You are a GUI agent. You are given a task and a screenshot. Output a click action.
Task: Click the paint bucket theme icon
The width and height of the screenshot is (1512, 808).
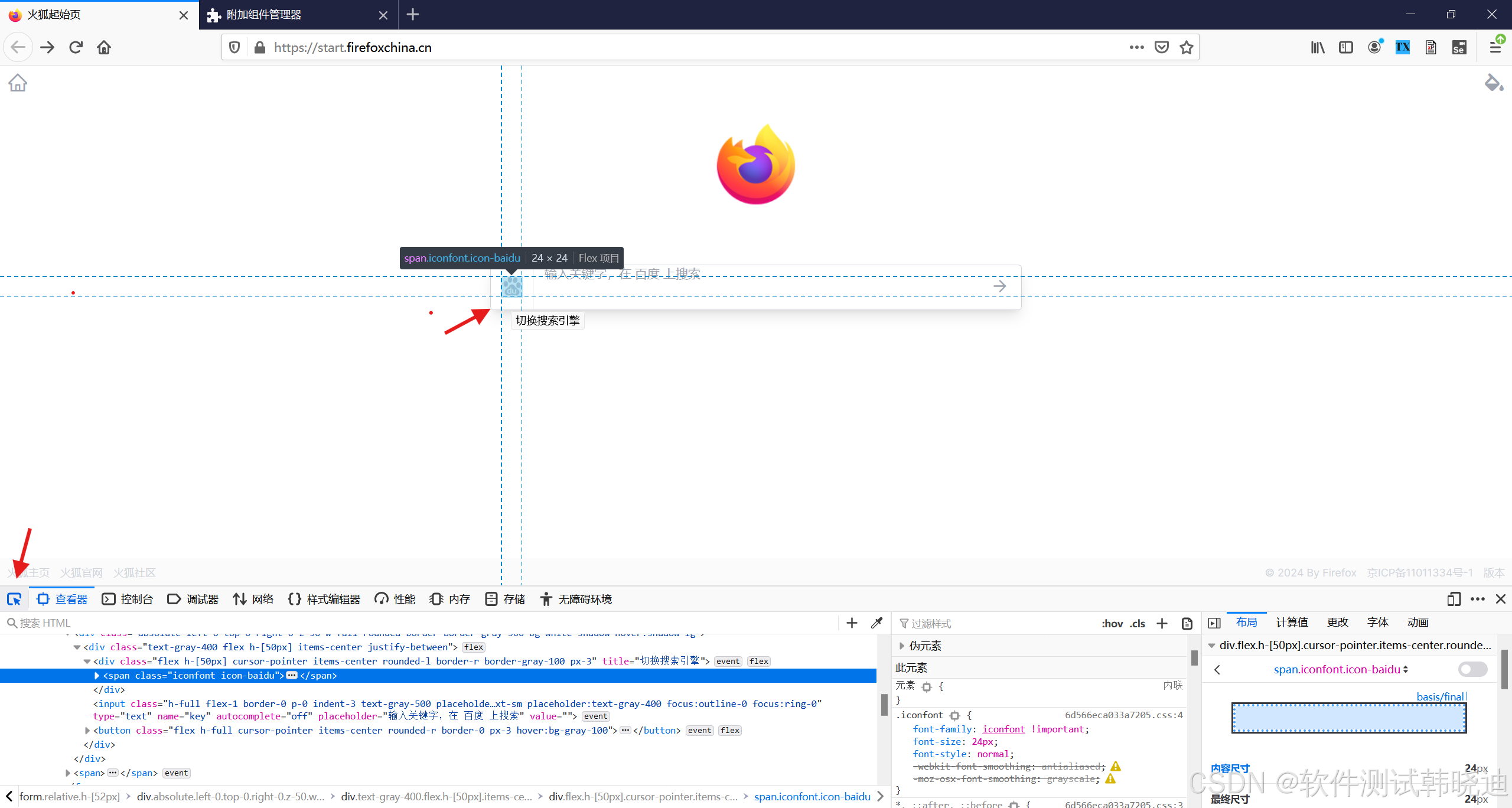1494,83
